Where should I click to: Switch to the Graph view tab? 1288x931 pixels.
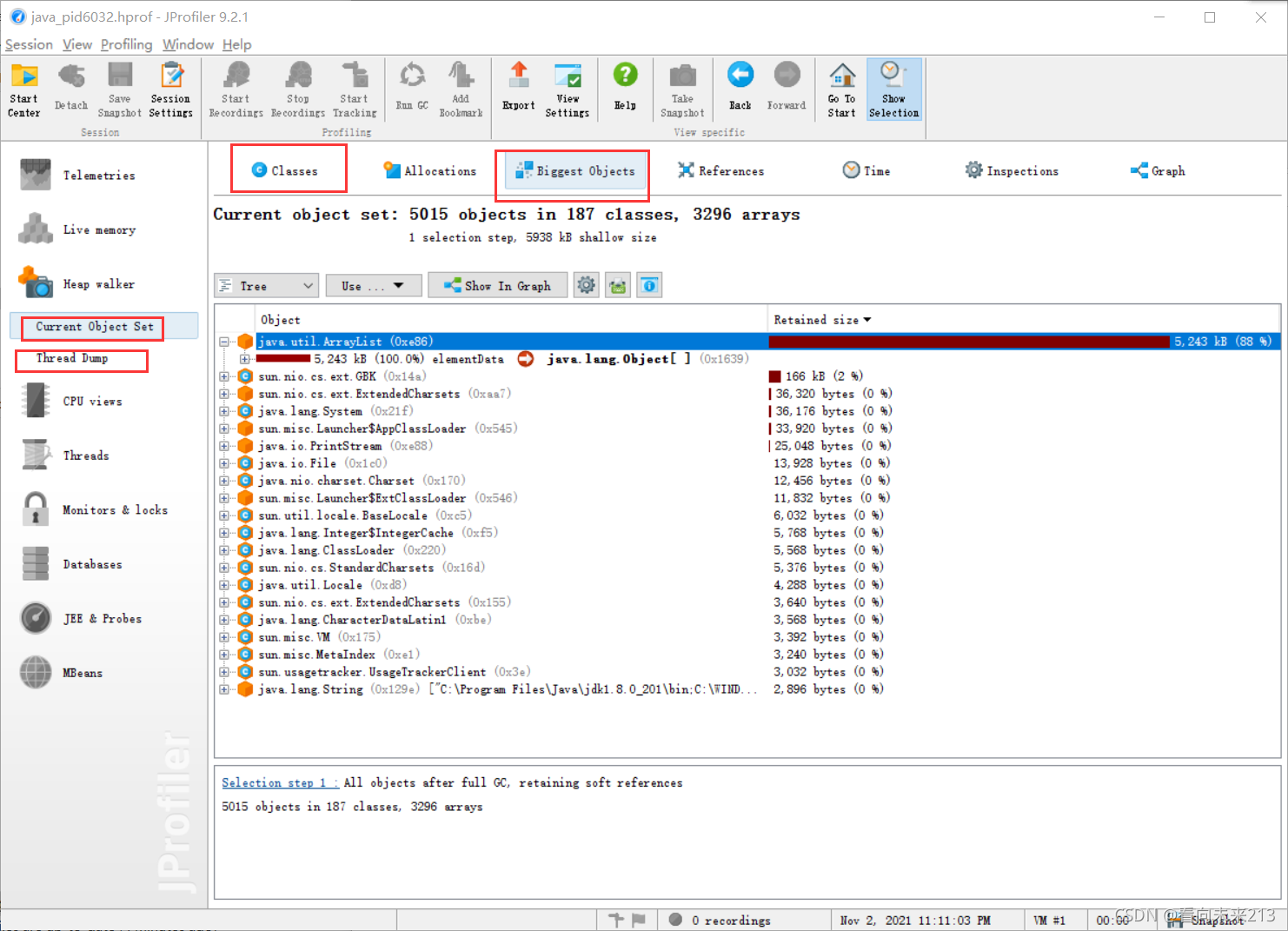coord(1158,170)
